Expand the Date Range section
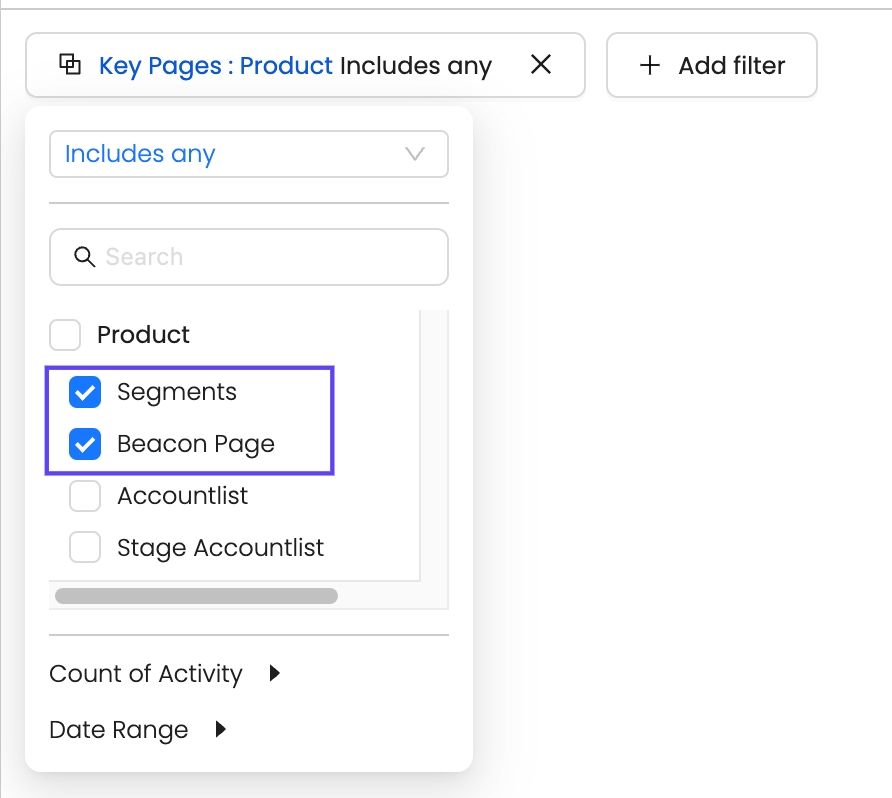Image resolution: width=892 pixels, height=798 pixels. click(x=118, y=730)
